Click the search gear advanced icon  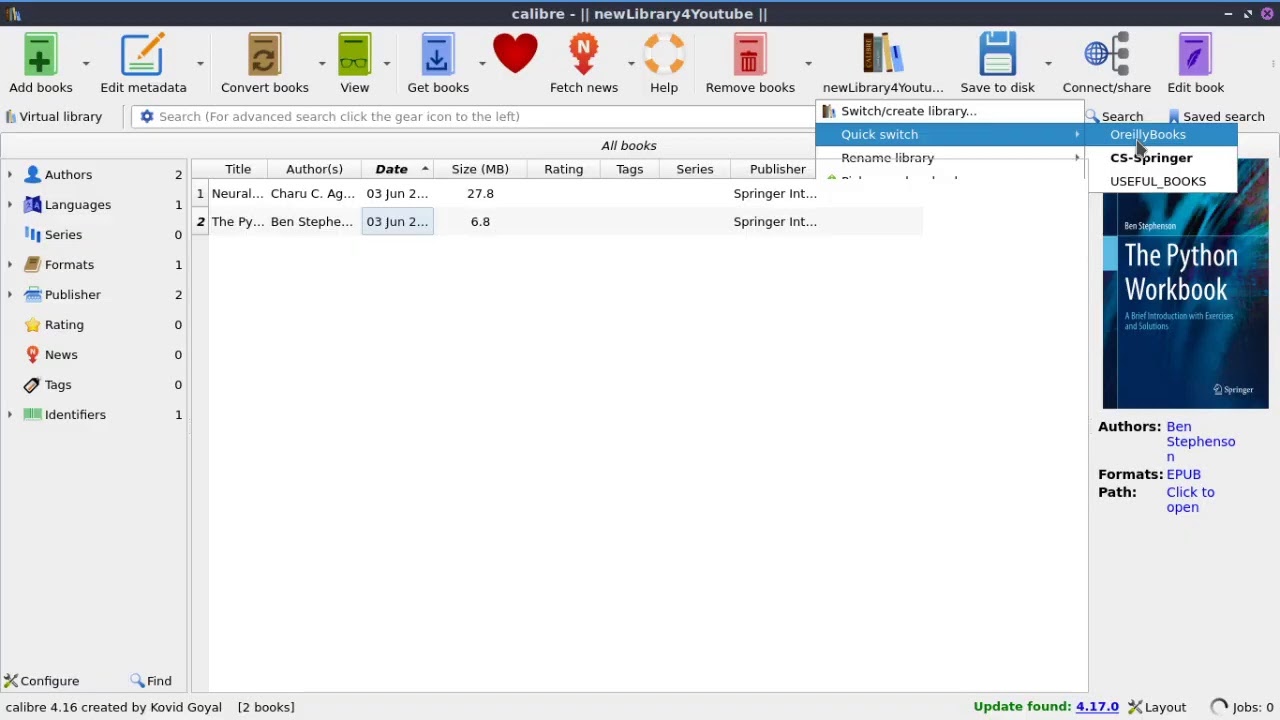pos(147,117)
